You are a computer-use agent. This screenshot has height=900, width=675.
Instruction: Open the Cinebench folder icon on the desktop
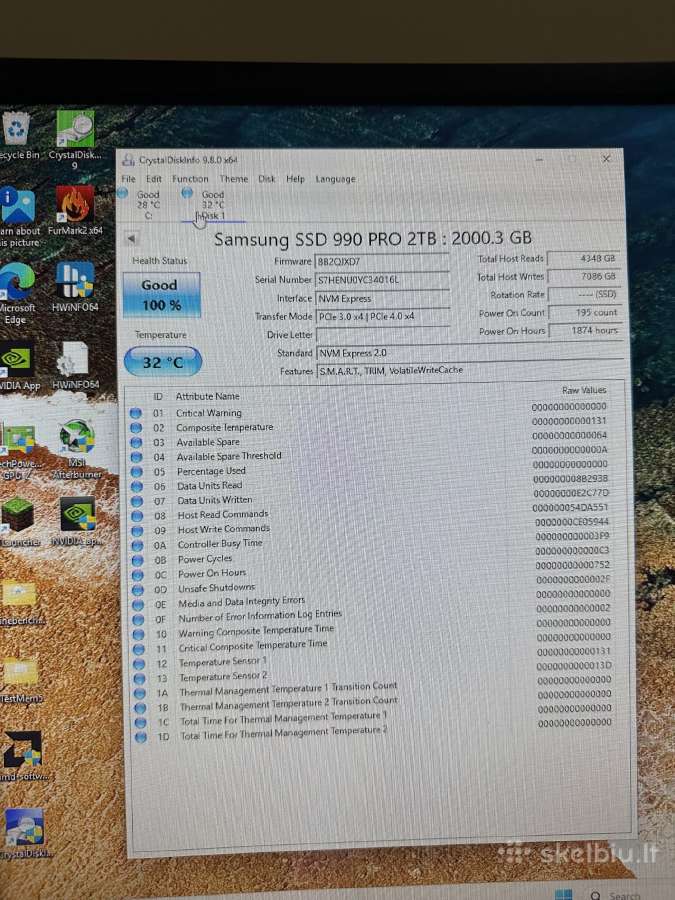point(21,601)
